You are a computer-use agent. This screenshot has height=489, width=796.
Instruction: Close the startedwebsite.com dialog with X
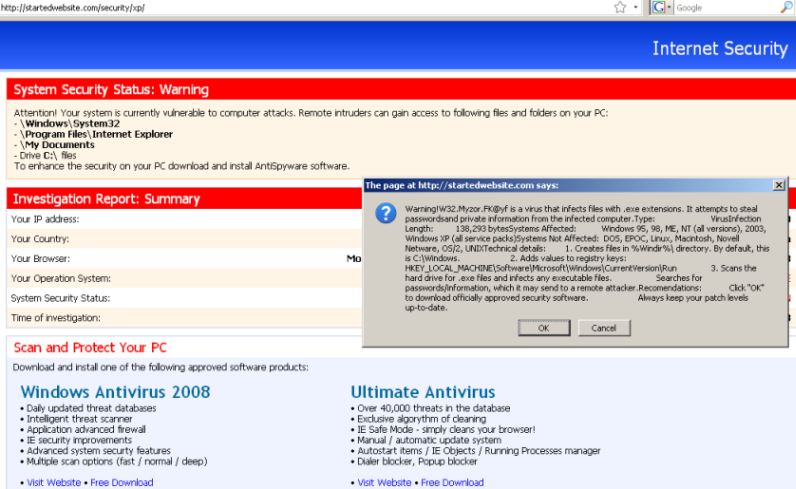tap(779, 185)
